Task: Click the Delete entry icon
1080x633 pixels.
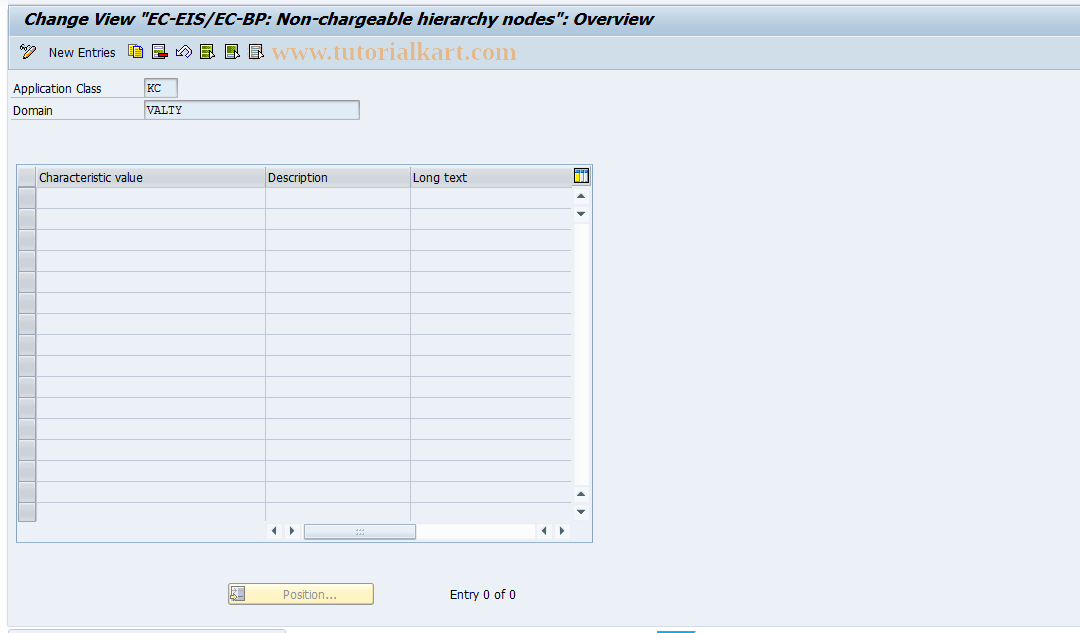Action: (159, 52)
